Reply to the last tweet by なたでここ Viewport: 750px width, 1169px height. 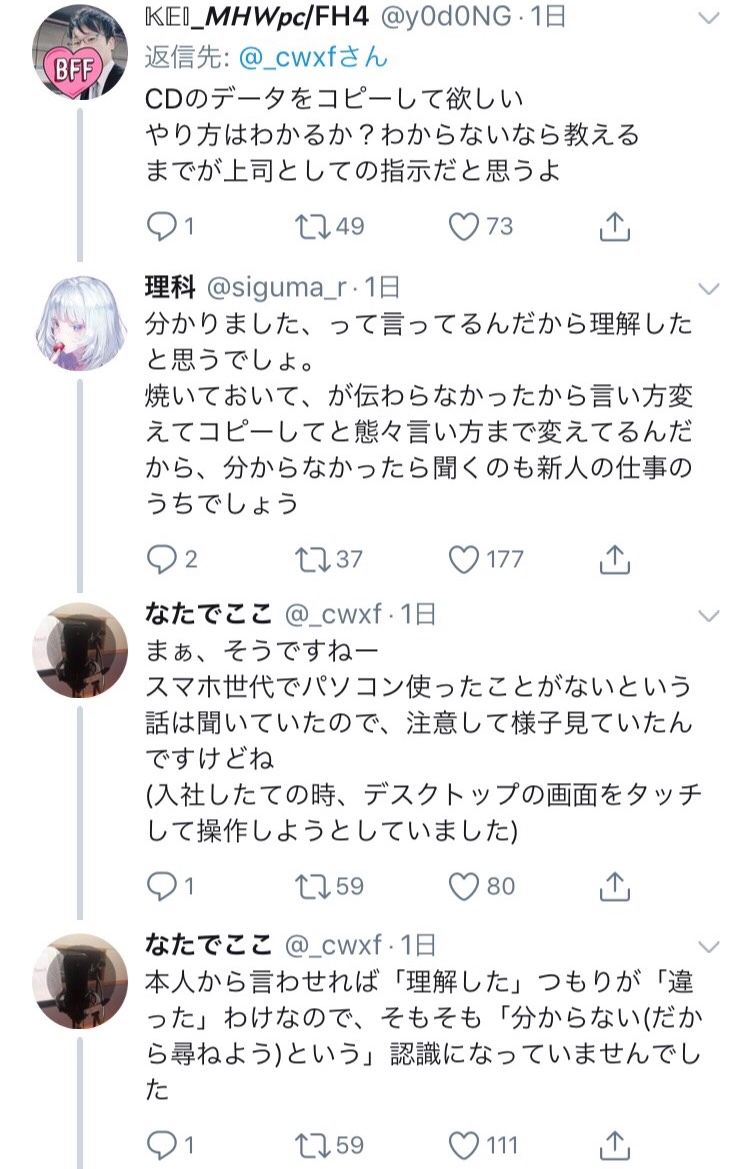point(161,1145)
